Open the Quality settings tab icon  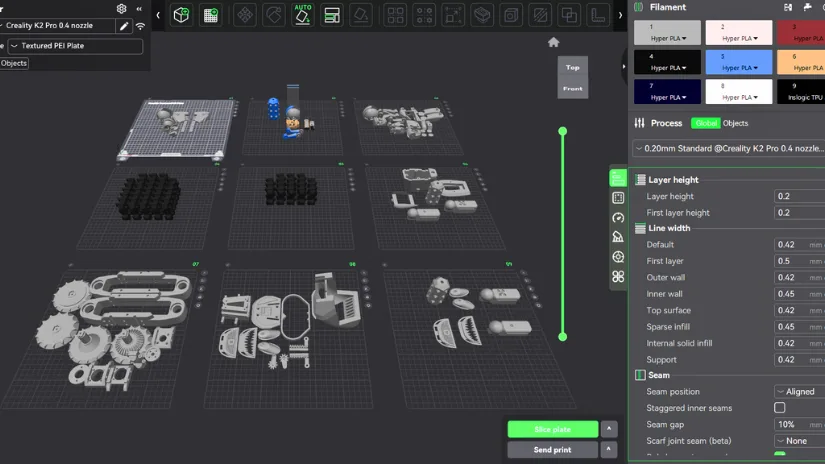tap(618, 178)
